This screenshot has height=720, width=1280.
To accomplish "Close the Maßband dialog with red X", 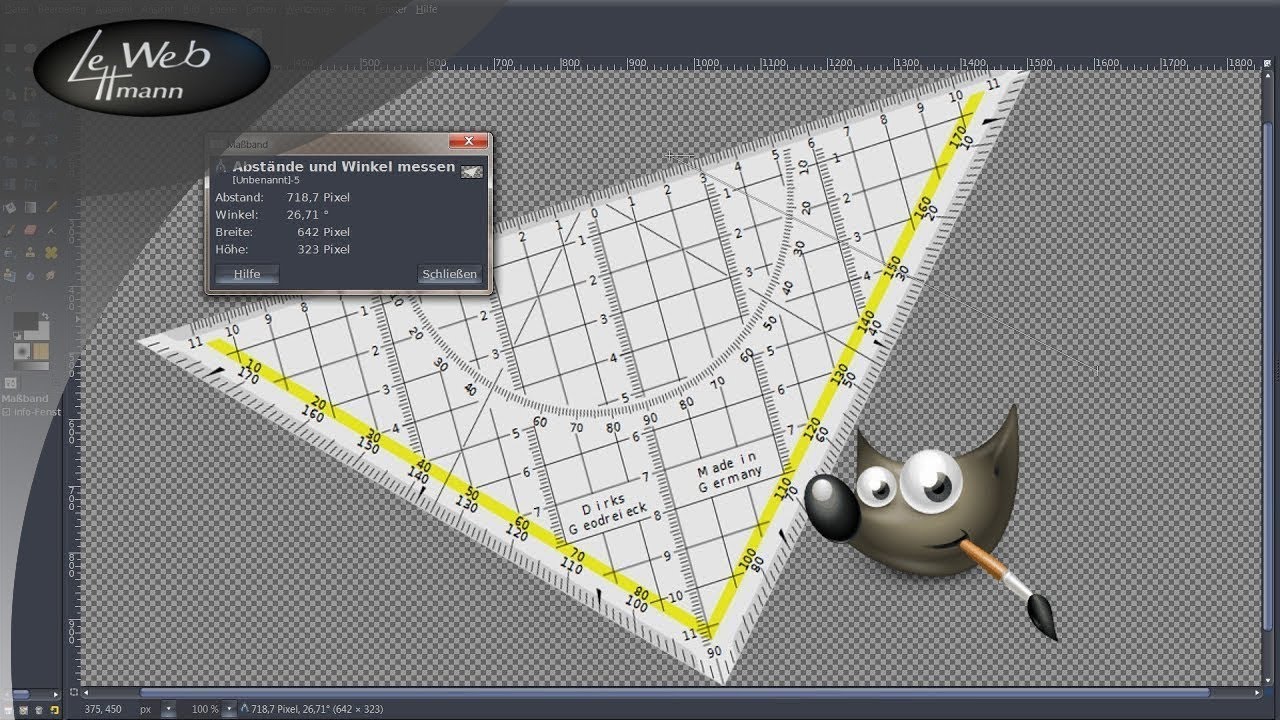I will coord(468,141).
